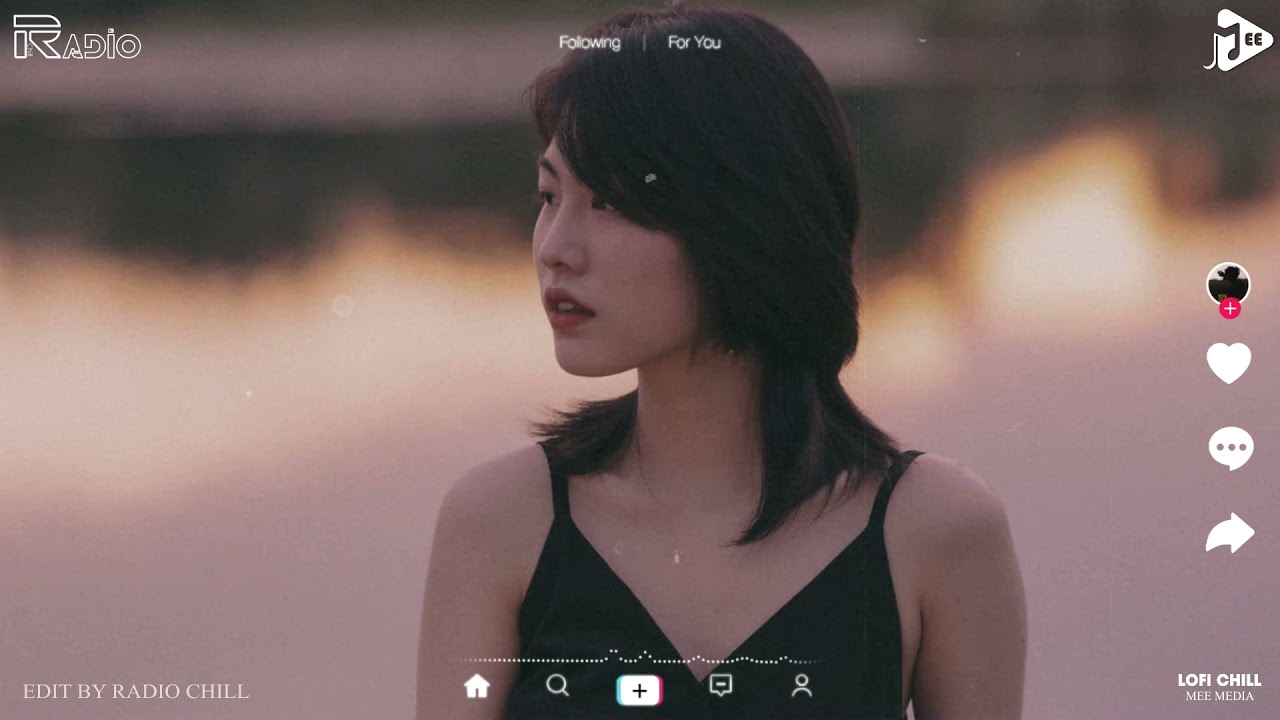Screen dimensions: 1280x720
Task: Open comments via speech bubble icon
Action: 1230,448
